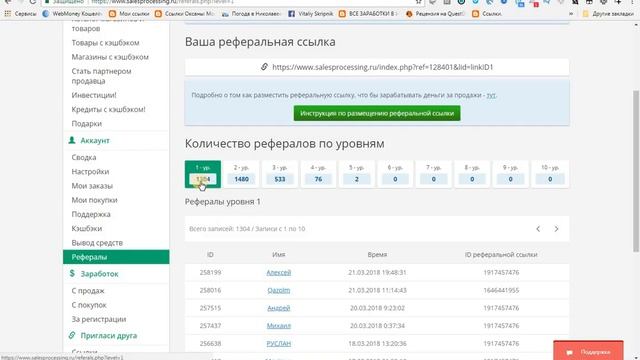Select the 8-ур. level tab

point(472,174)
